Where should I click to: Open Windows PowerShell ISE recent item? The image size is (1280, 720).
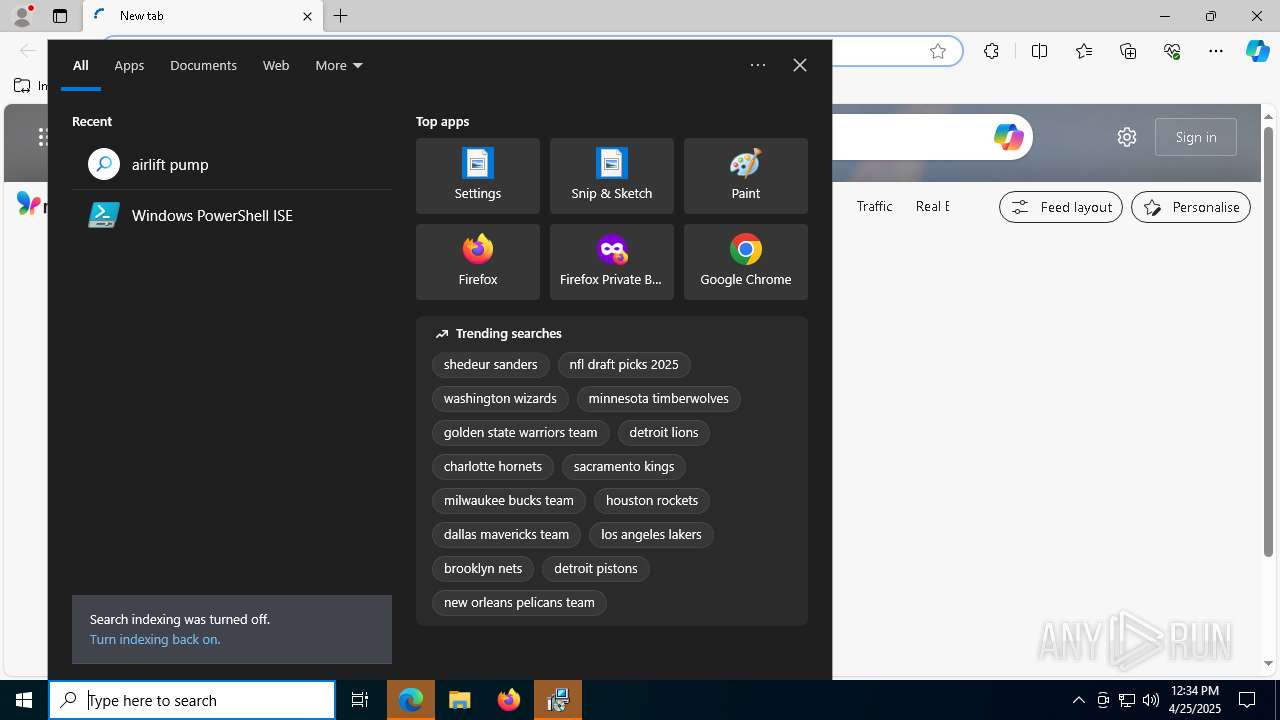point(232,215)
